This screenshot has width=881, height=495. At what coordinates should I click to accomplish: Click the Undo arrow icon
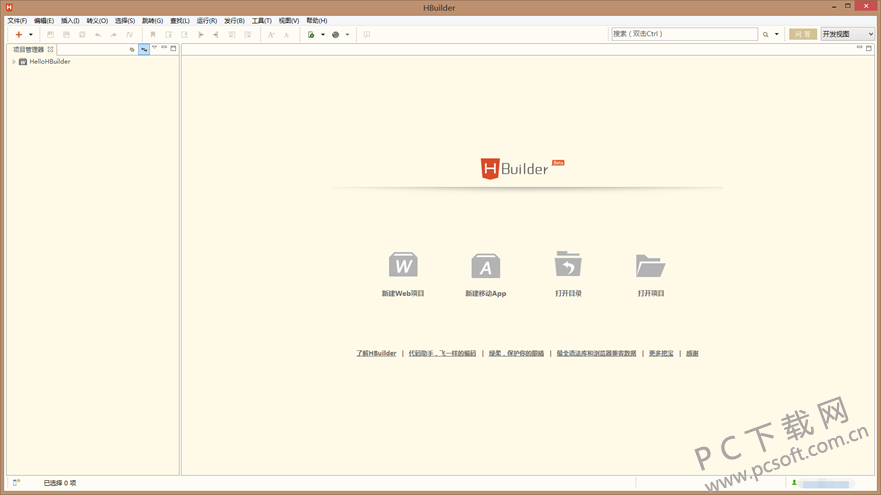pyautogui.click(x=98, y=34)
